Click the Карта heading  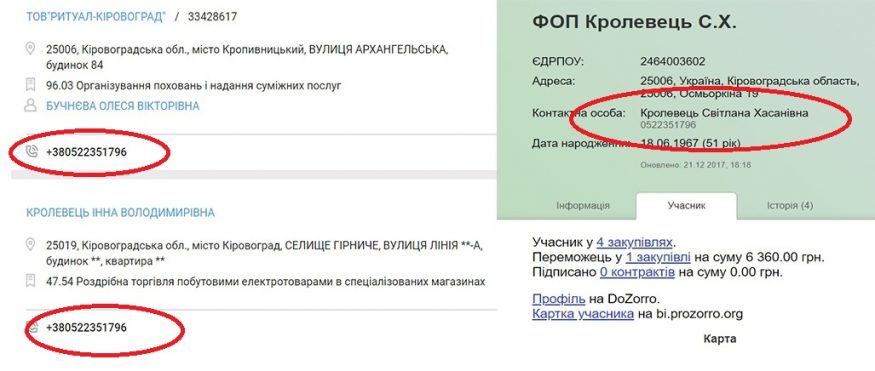tap(720, 339)
